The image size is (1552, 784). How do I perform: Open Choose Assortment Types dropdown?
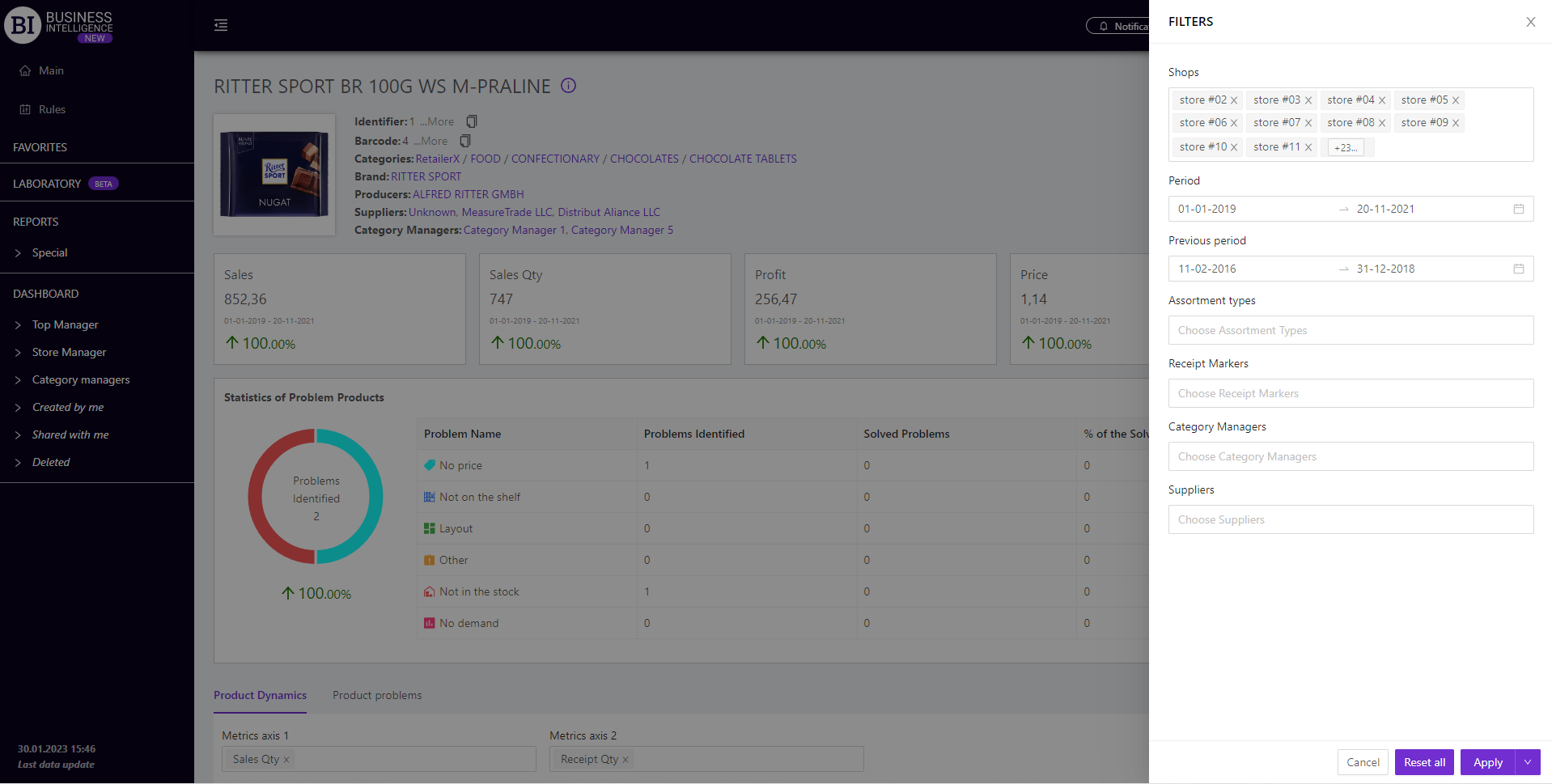click(1350, 330)
